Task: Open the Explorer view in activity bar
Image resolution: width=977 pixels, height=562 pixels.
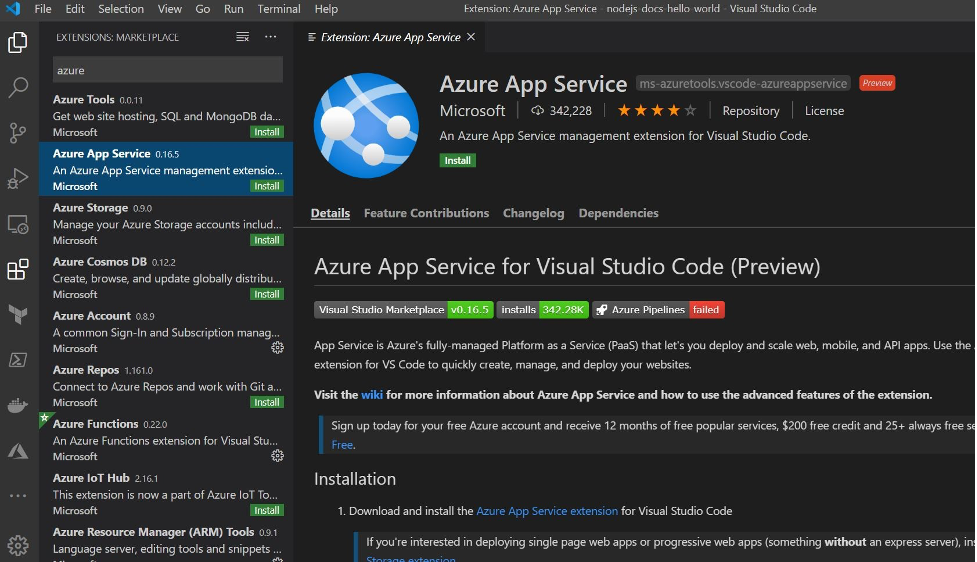Action: click(17, 42)
